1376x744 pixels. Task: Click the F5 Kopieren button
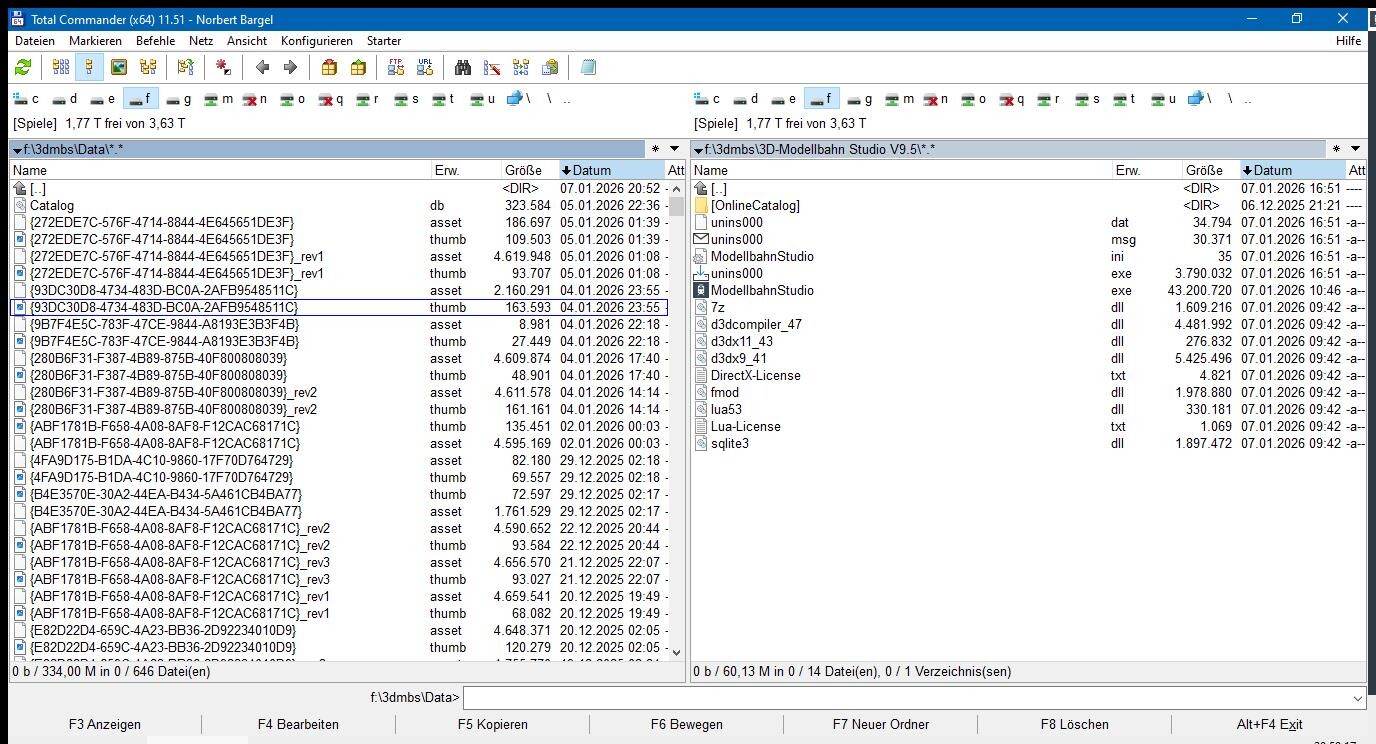(x=492, y=724)
